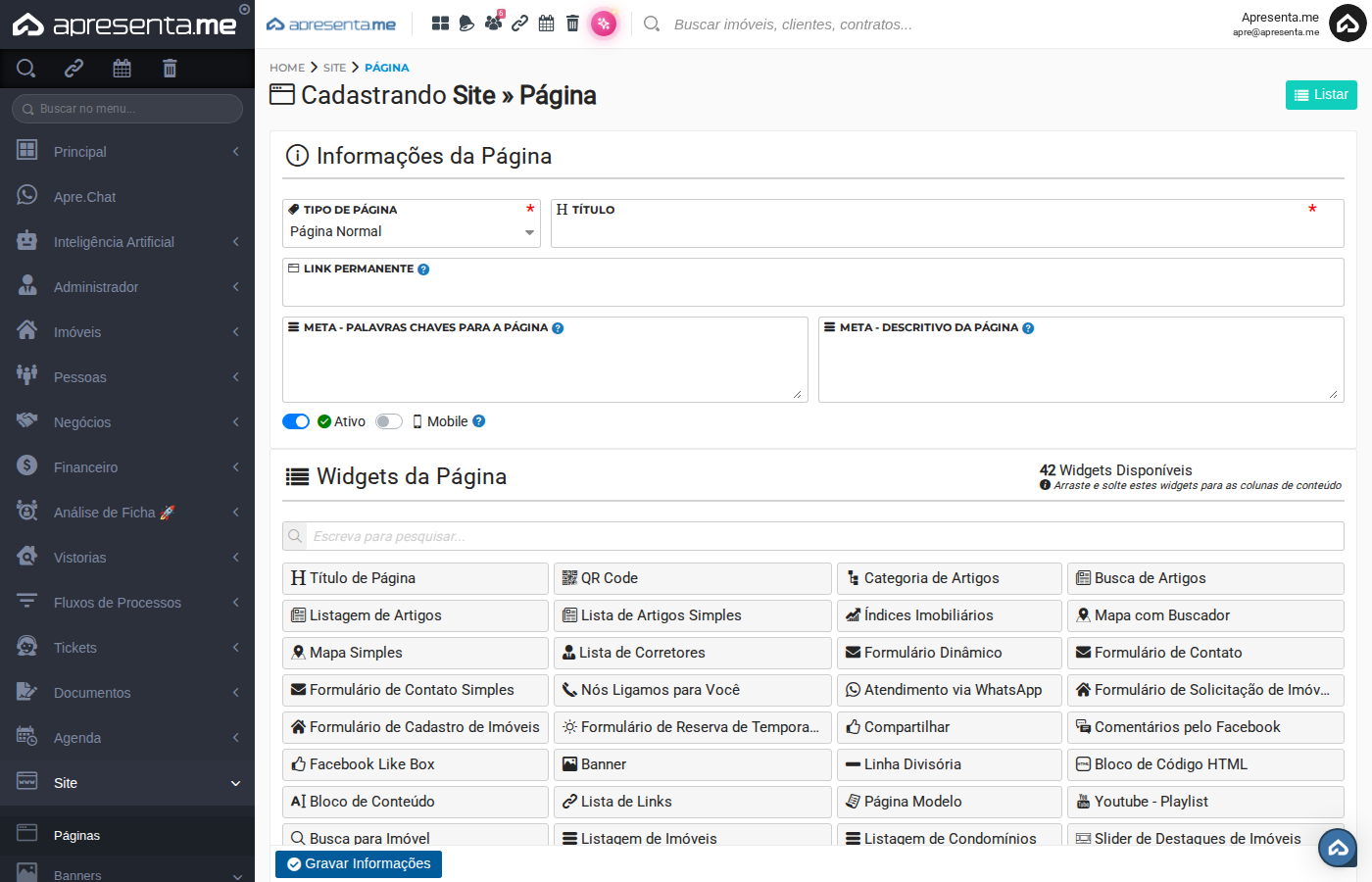Viewport: 1372px width, 882px height.
Task: Click the sidebar collapse icon beside the logo
Action: pos(245,10)
